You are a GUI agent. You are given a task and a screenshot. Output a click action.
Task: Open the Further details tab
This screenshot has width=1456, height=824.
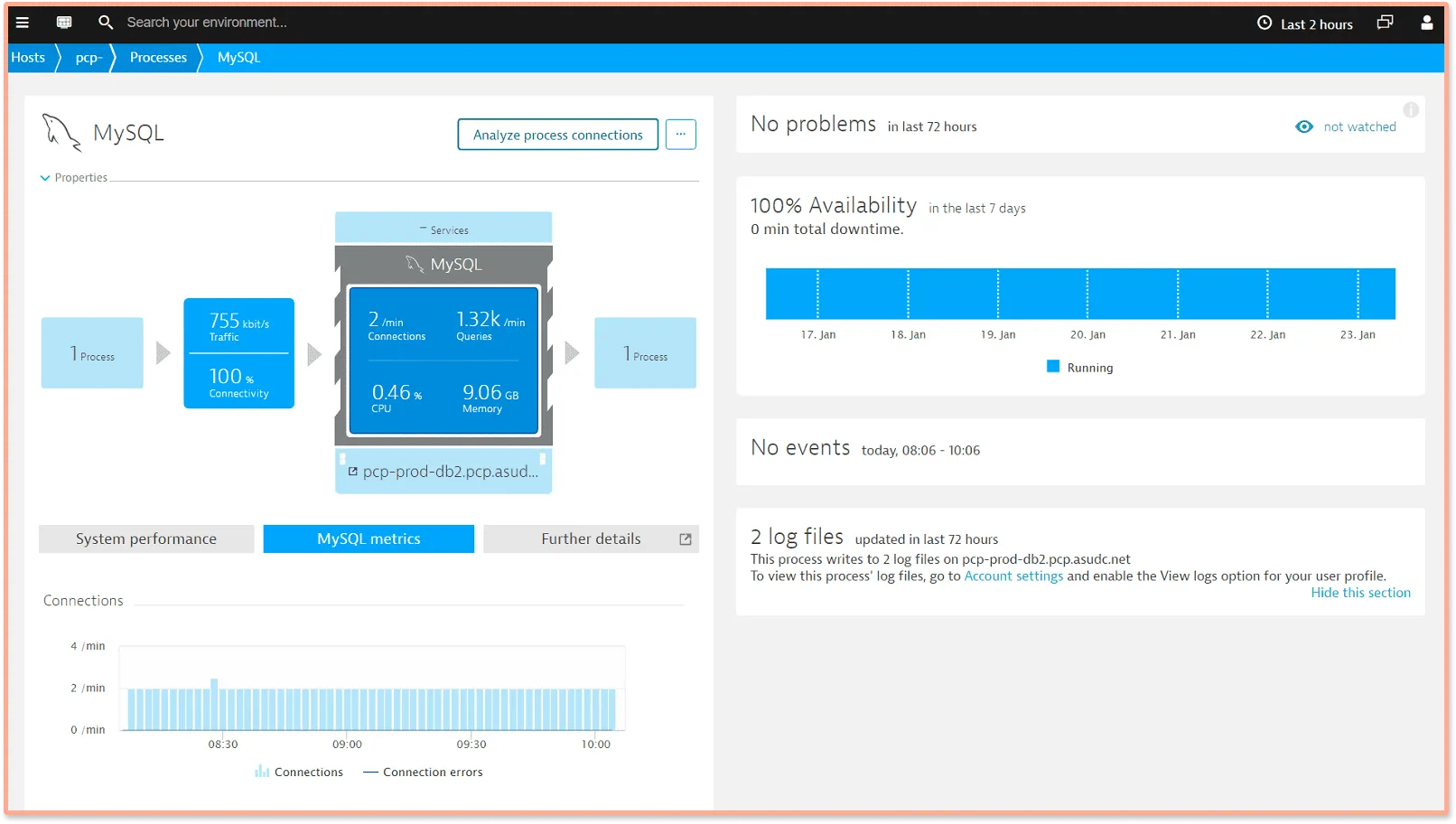click(591, 539)
